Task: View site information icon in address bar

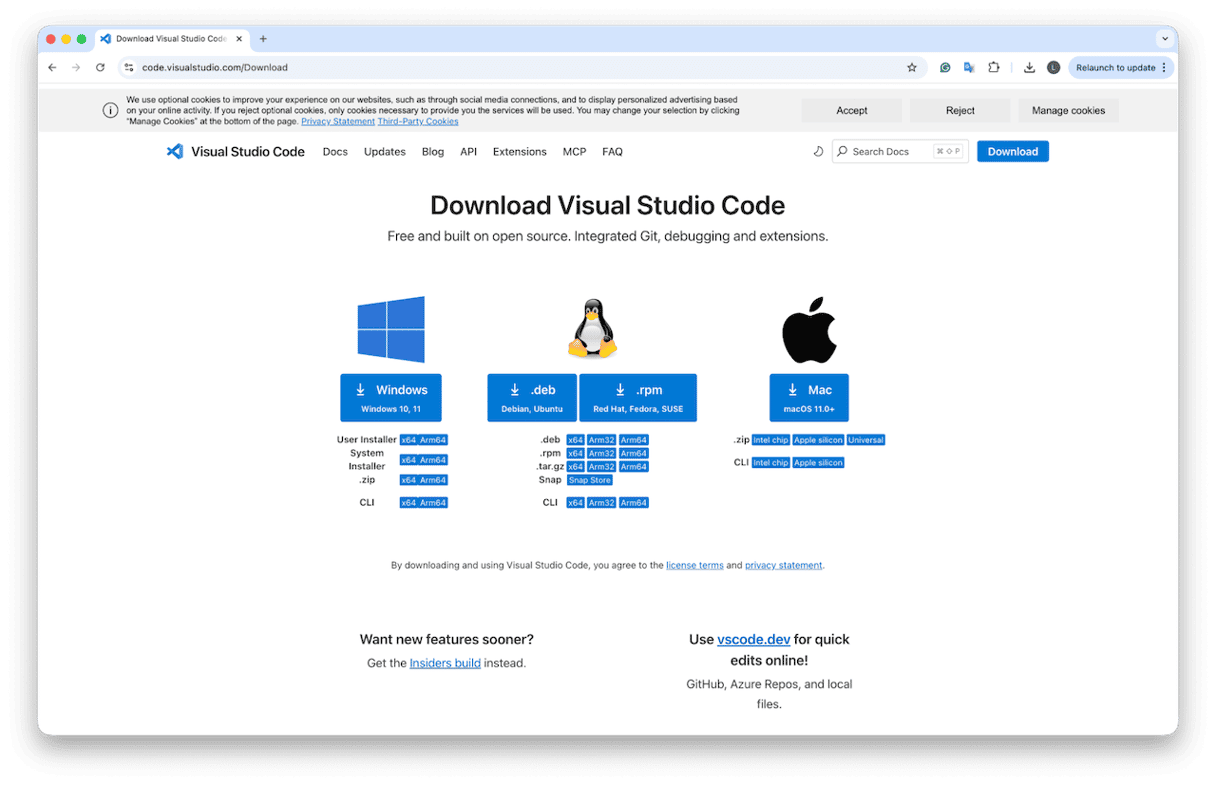Action: coord(129,68)
